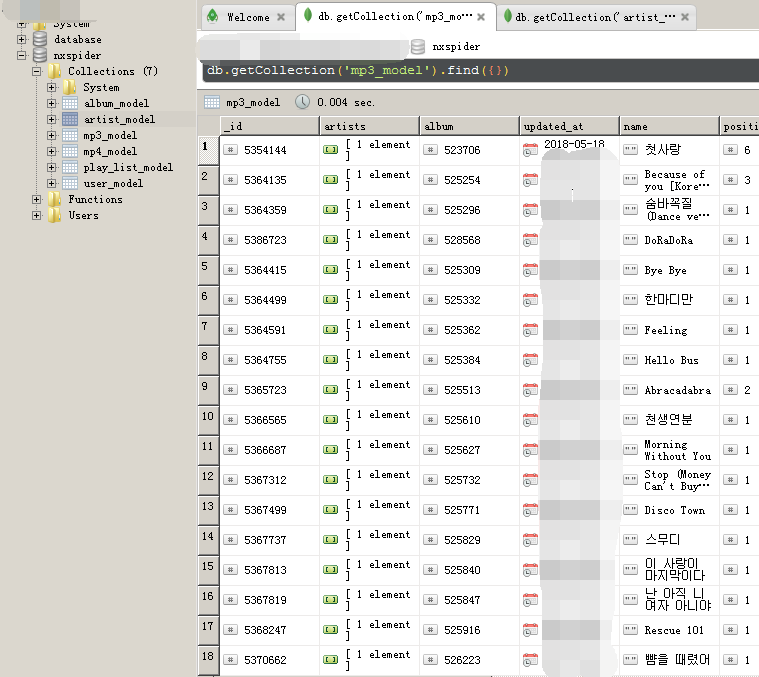759x677 pixels.
Task: Click the _id value 5370662
Action: [265, 660]
